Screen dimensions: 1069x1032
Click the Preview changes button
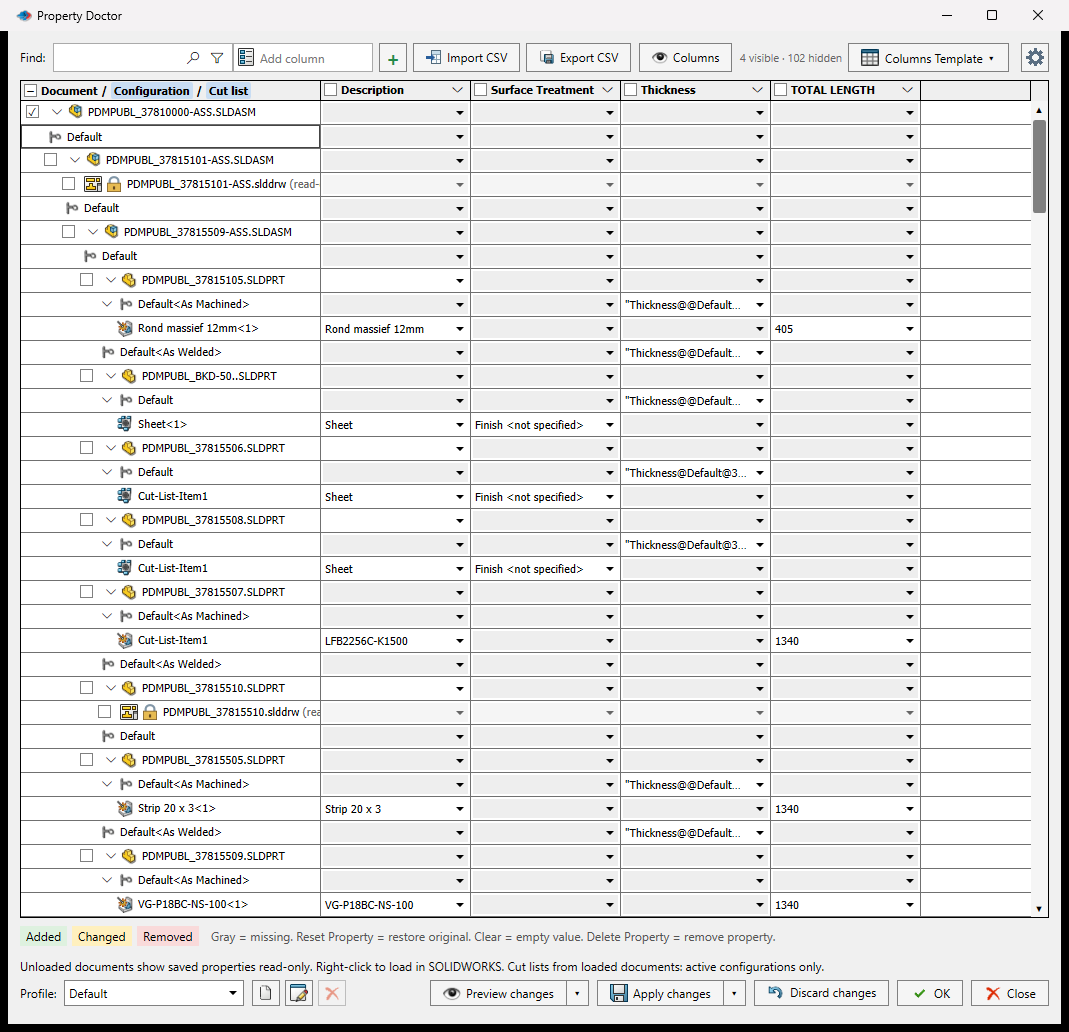[x=498, y=993]
